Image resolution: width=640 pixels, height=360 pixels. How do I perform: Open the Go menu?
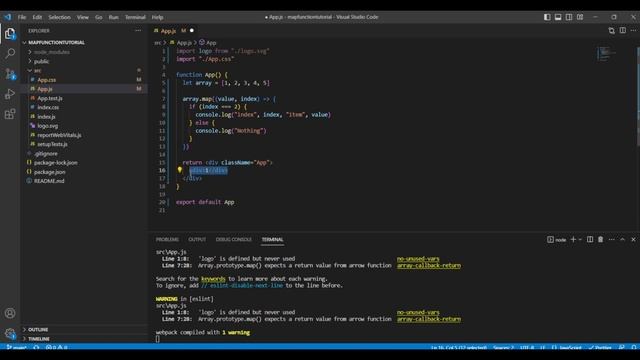98,17
